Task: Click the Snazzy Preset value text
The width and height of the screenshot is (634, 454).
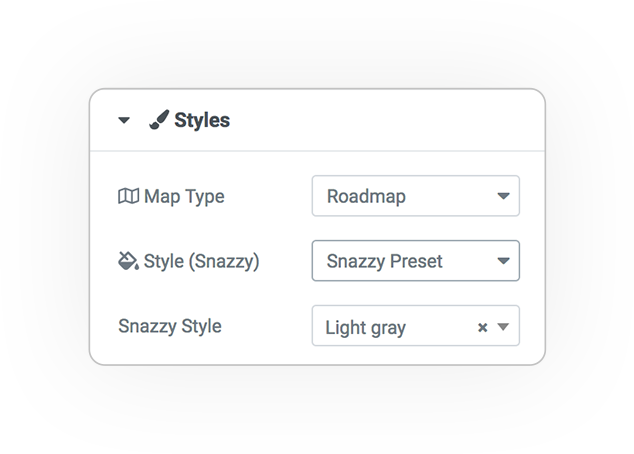Action: pos(385,262)
